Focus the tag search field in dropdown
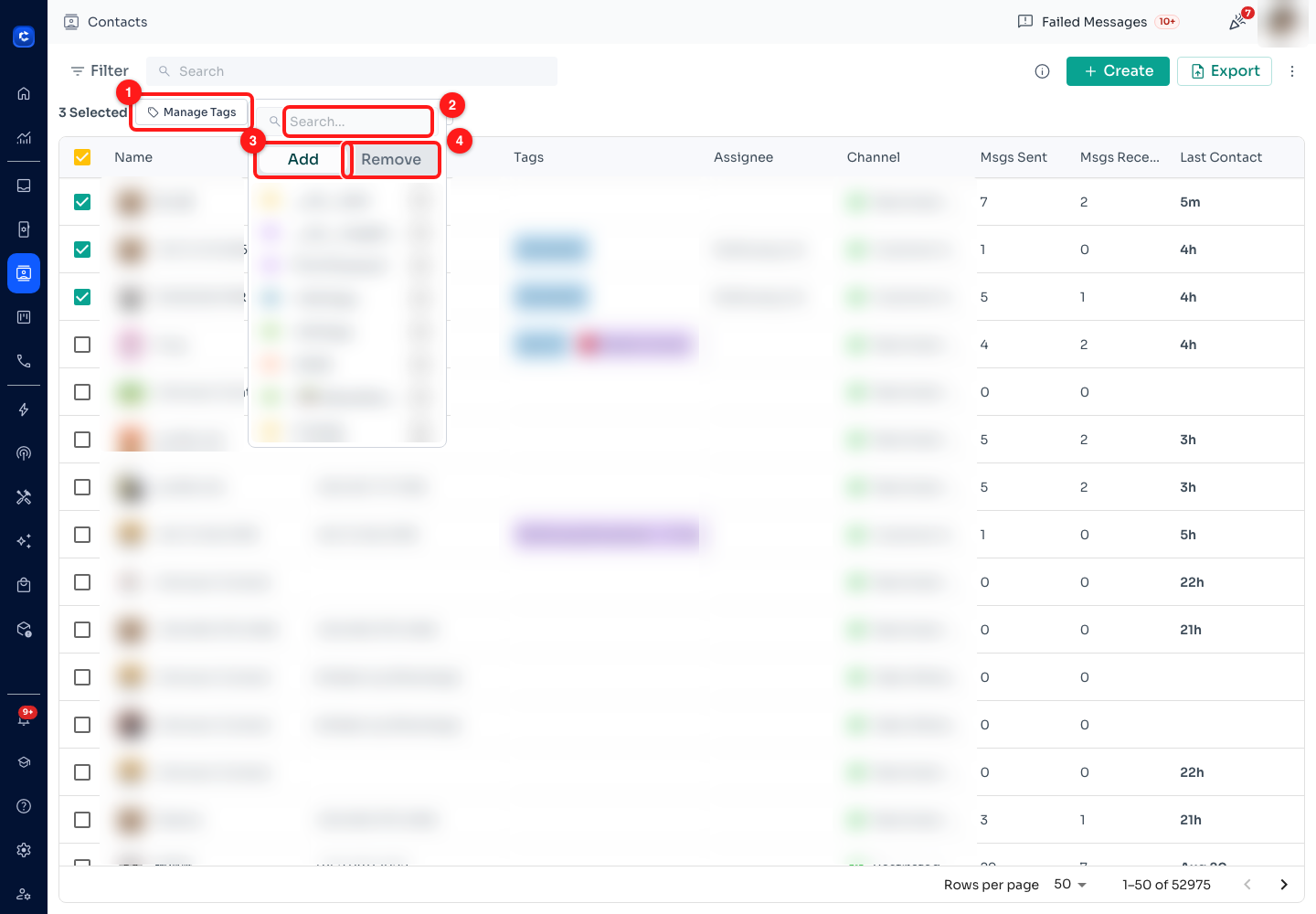 click(x=357, y=122)
